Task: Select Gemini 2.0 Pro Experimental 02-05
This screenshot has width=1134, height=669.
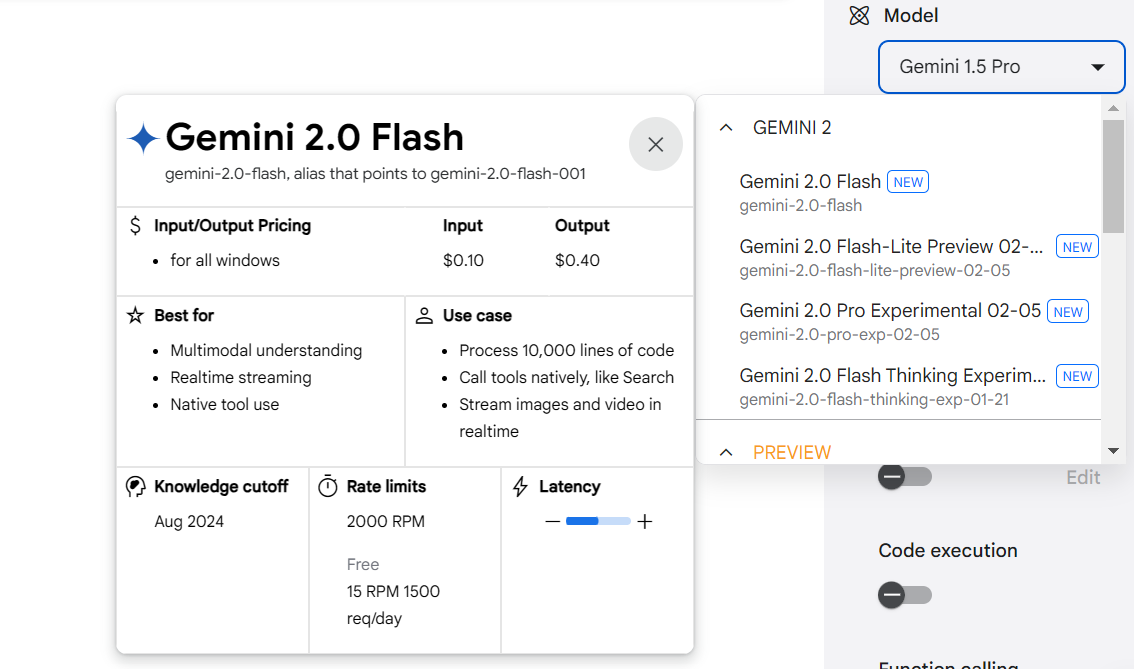Action: [x=889, y=311]
